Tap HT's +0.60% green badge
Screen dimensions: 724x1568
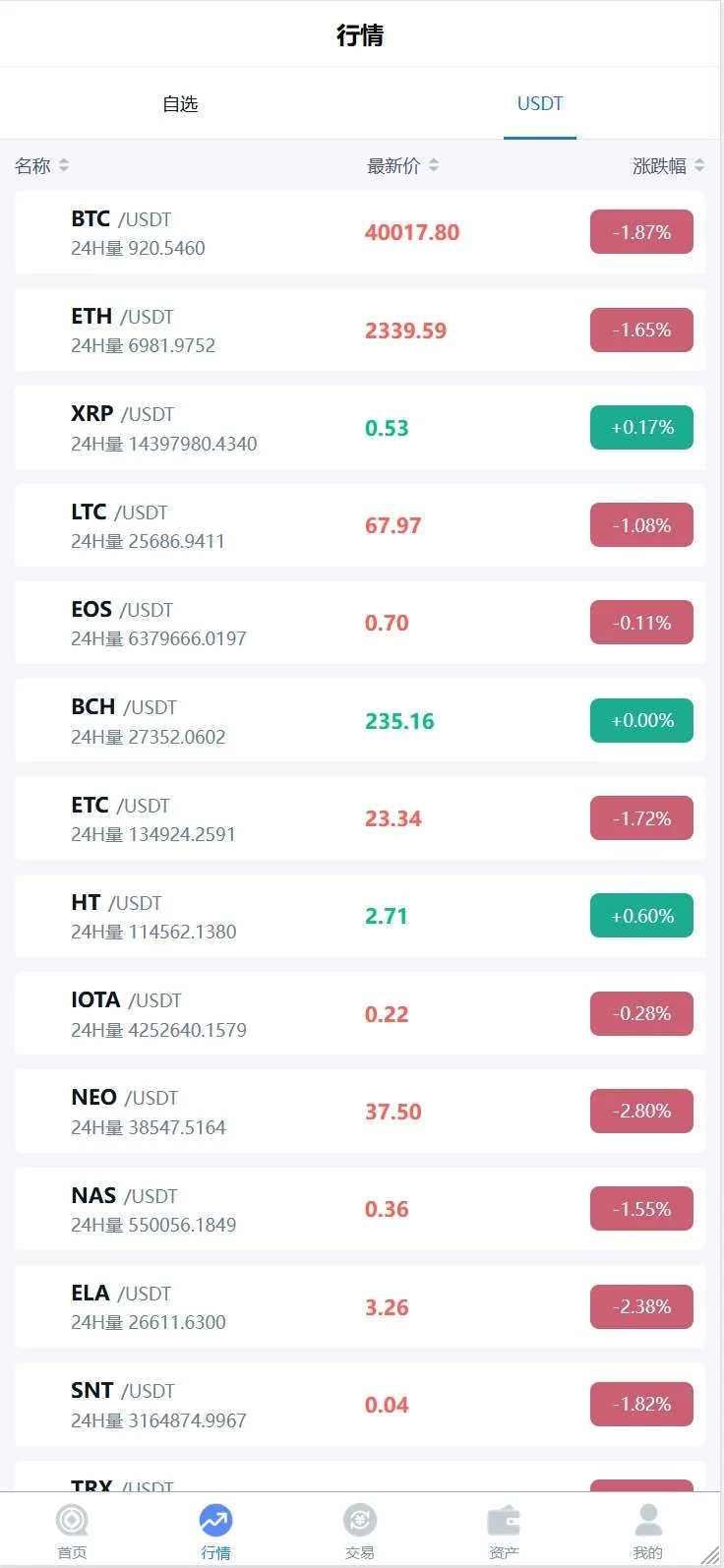(x=641, y=916)
